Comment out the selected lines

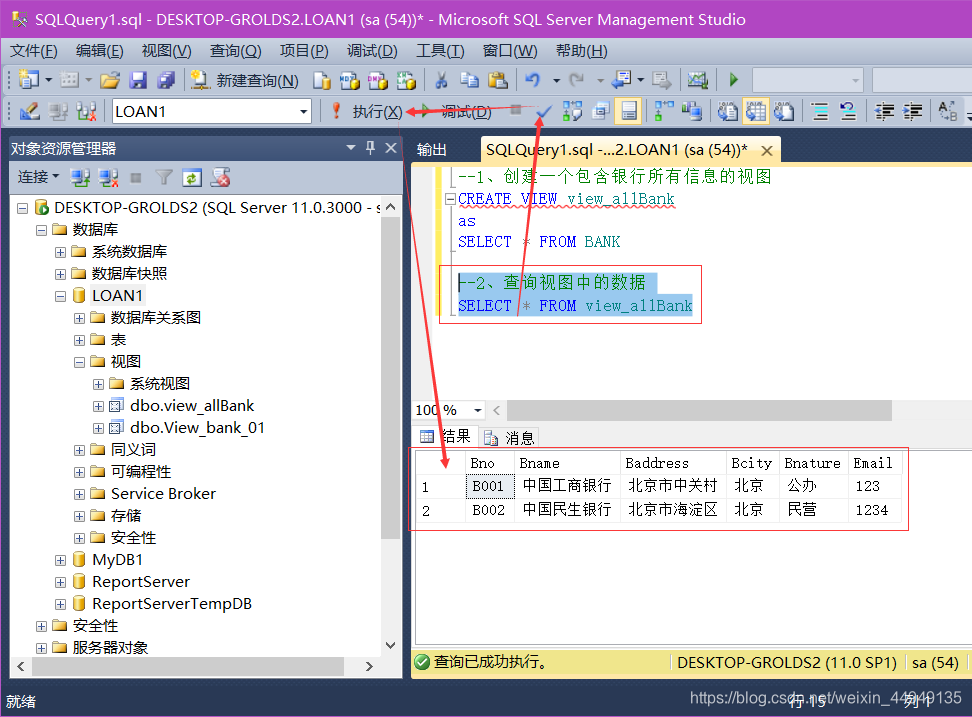[x=820, y=112]
